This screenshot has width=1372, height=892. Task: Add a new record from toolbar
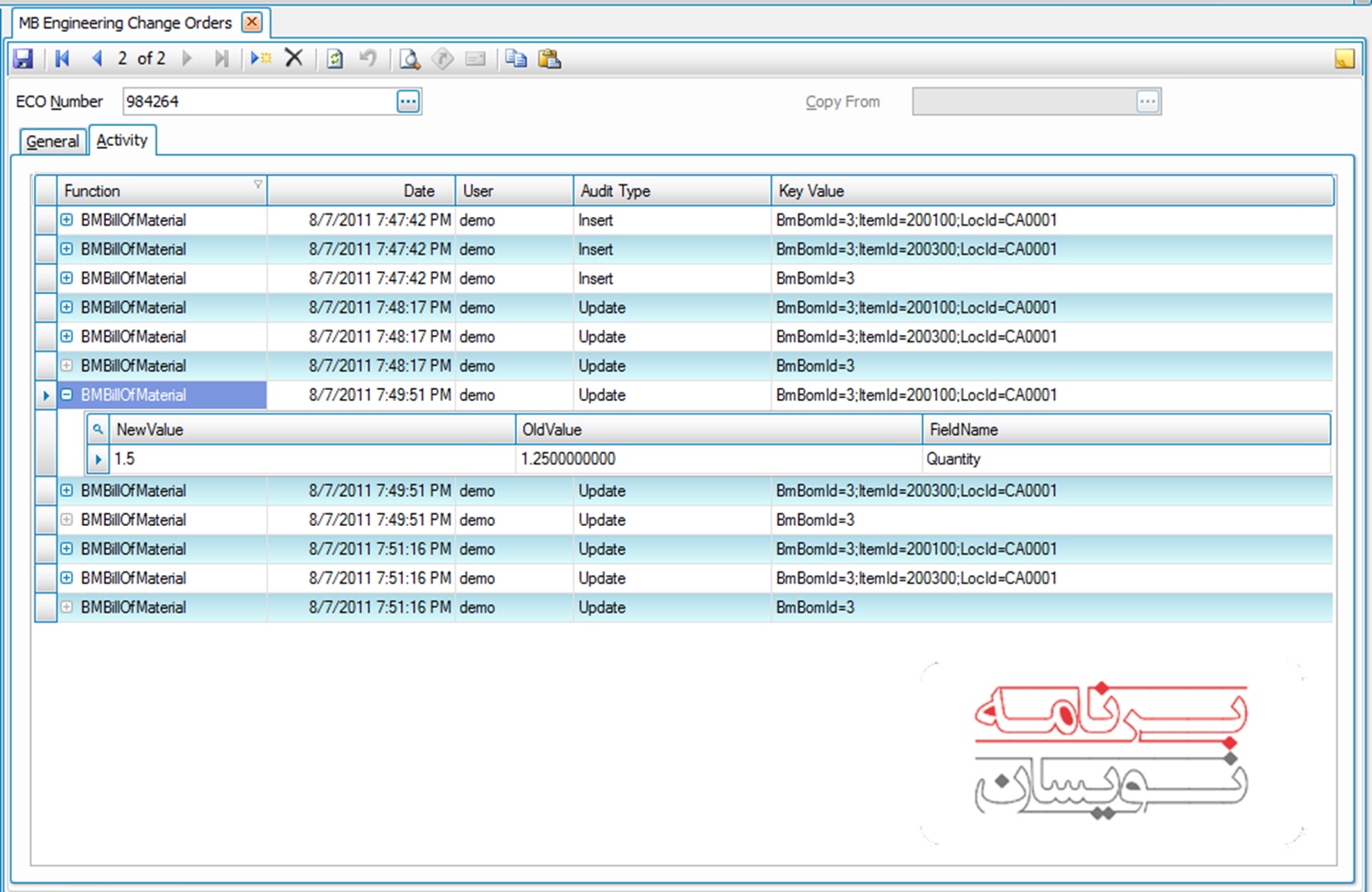(260, 59)
